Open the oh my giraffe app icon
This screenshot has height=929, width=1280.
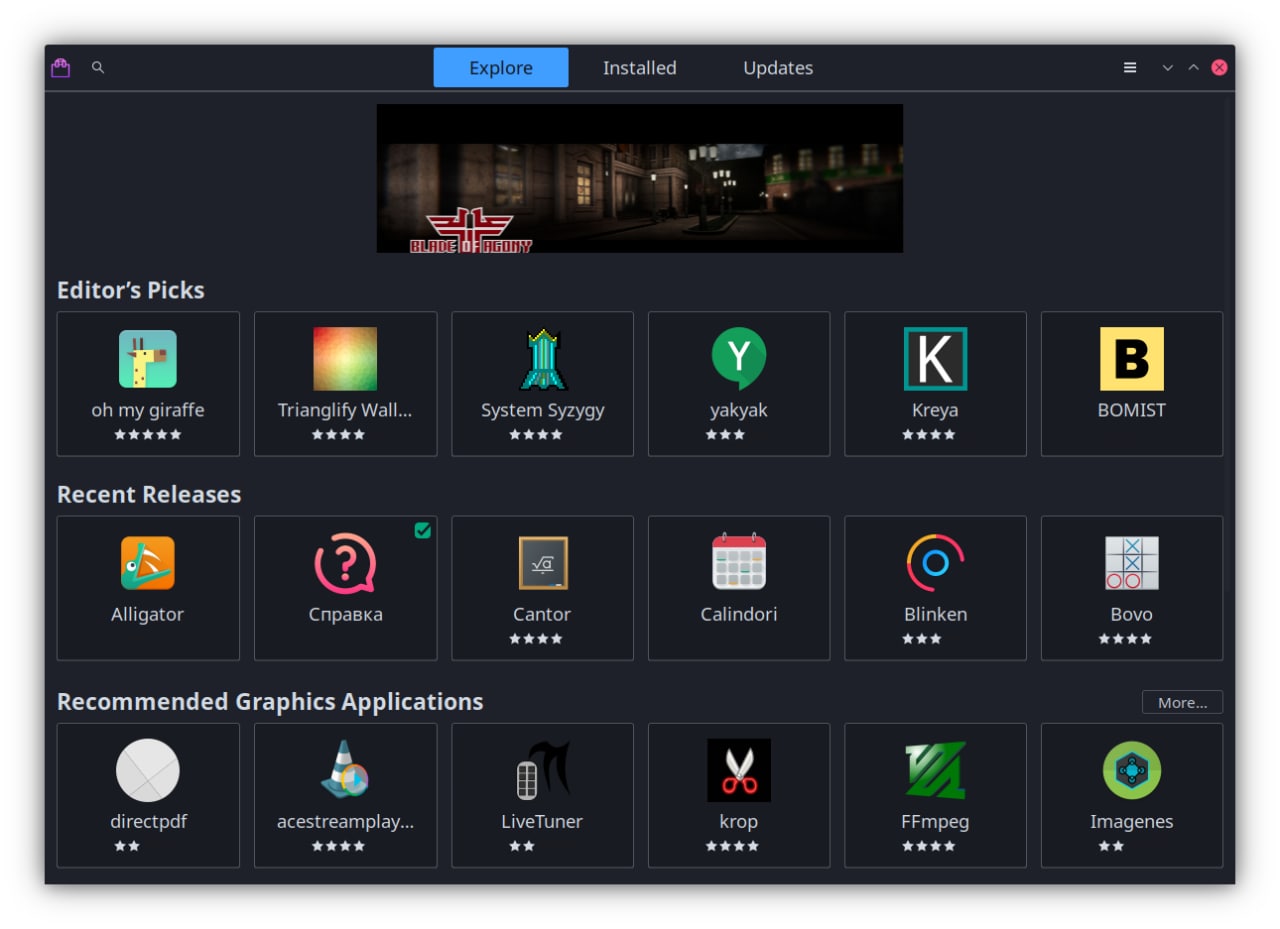148,359
